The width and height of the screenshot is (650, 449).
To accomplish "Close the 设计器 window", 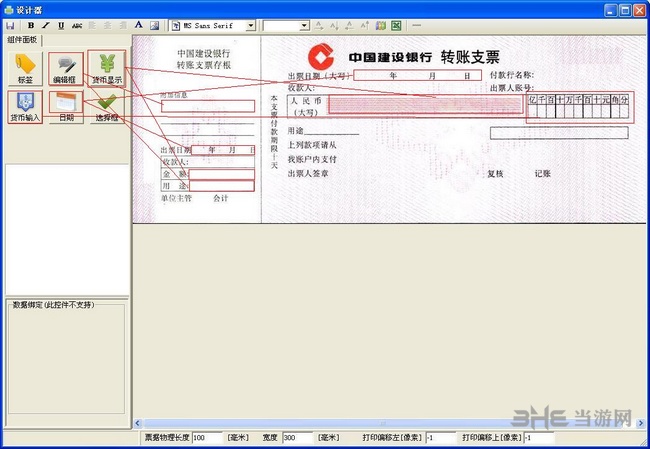I will [x=640, y=10].
